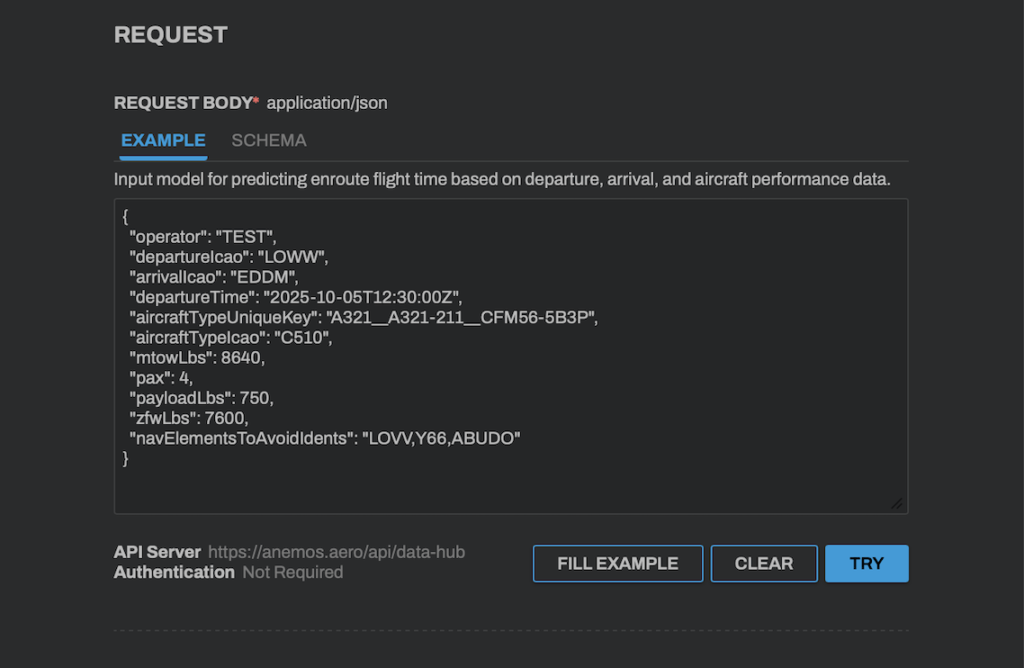Click the empty area below JSON closing brace
Screen dimensions: 1024x668
click(x=500, y=485)
